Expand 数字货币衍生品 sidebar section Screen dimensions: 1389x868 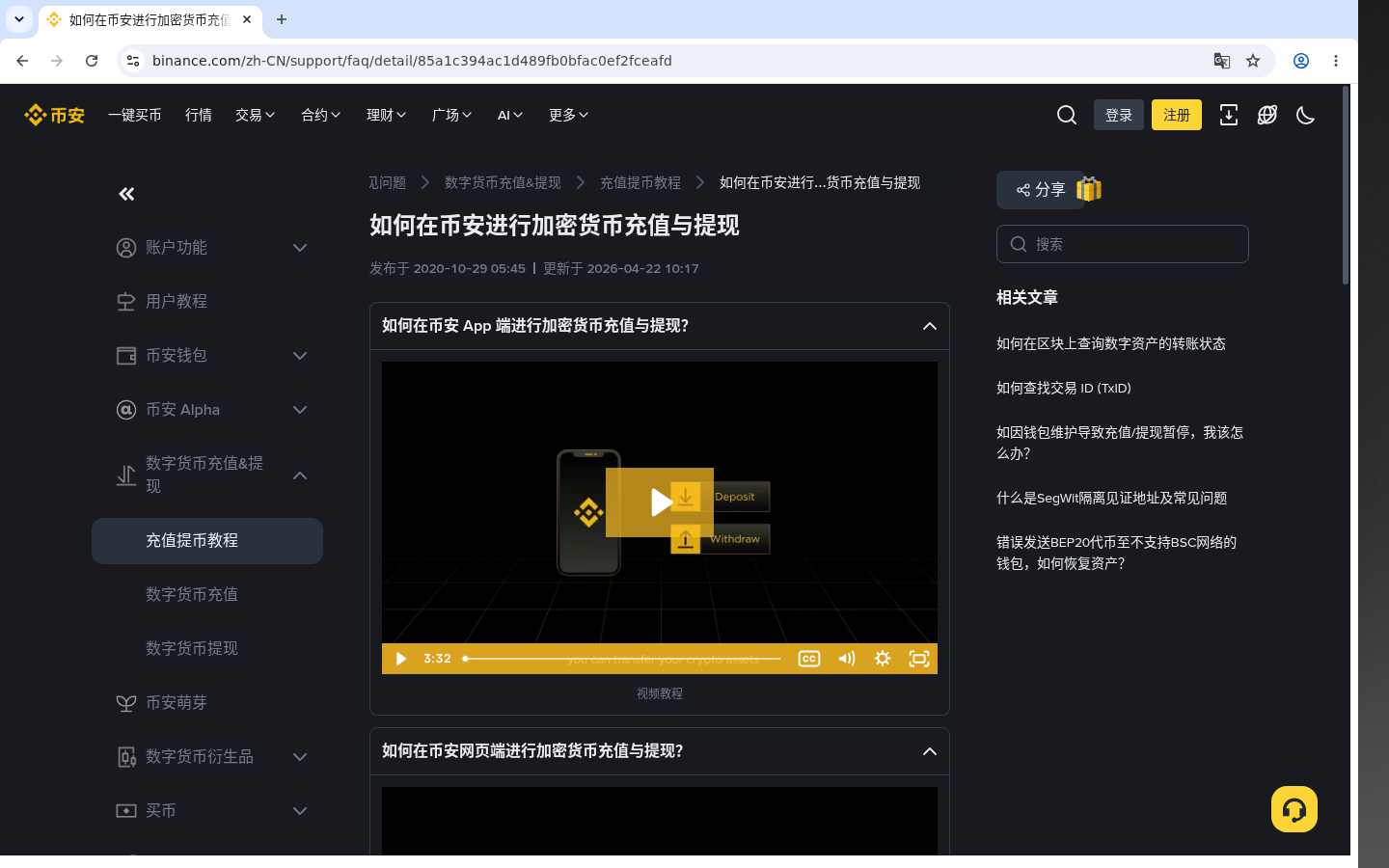click(207, 757)
